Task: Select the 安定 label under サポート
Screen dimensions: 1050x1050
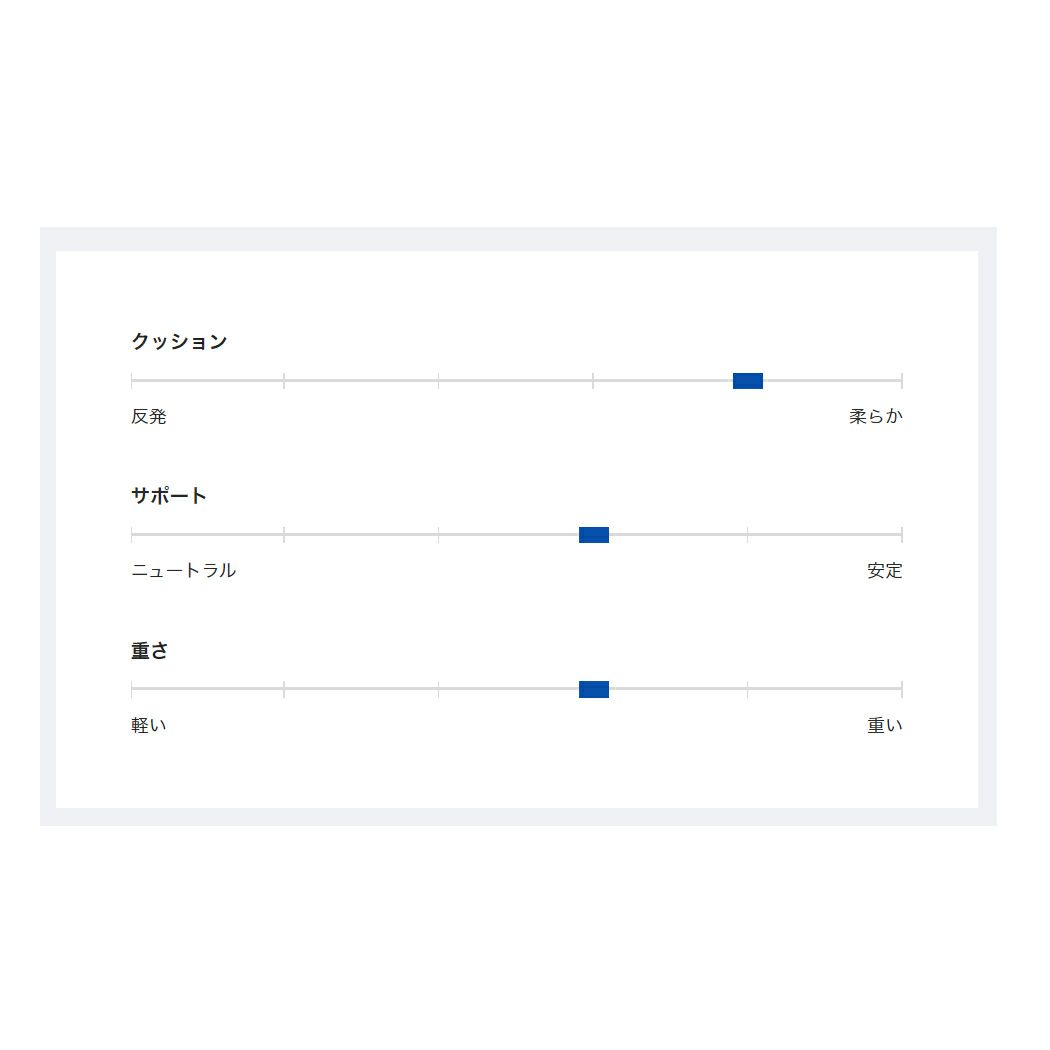Action: tap(884, 571)
